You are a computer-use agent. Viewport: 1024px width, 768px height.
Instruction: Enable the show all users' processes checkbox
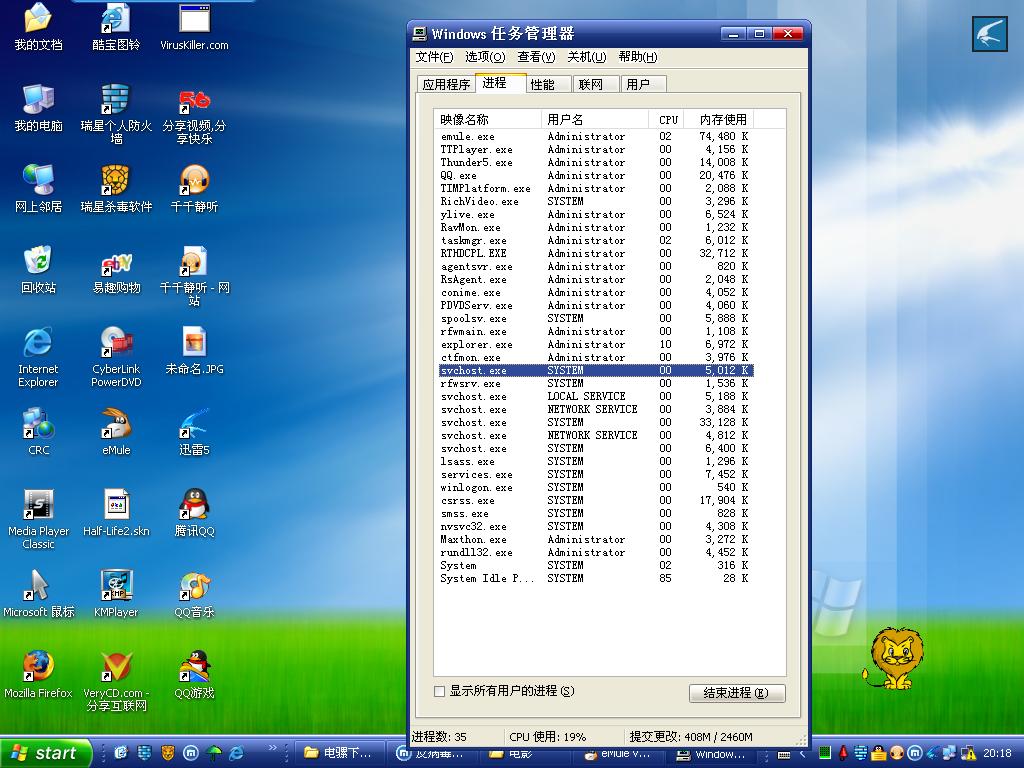(x=440, y=691)
